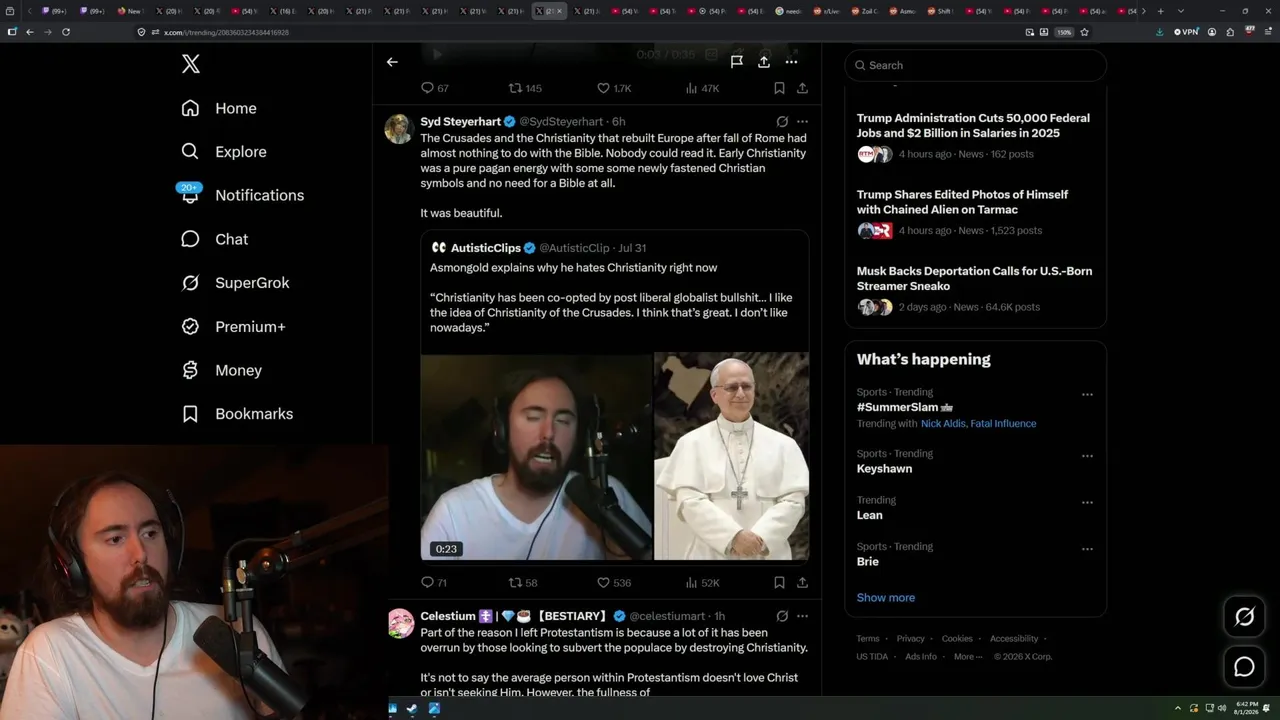The image size is (1280, 720).
Task: Open the Money section
Action: 221,370
